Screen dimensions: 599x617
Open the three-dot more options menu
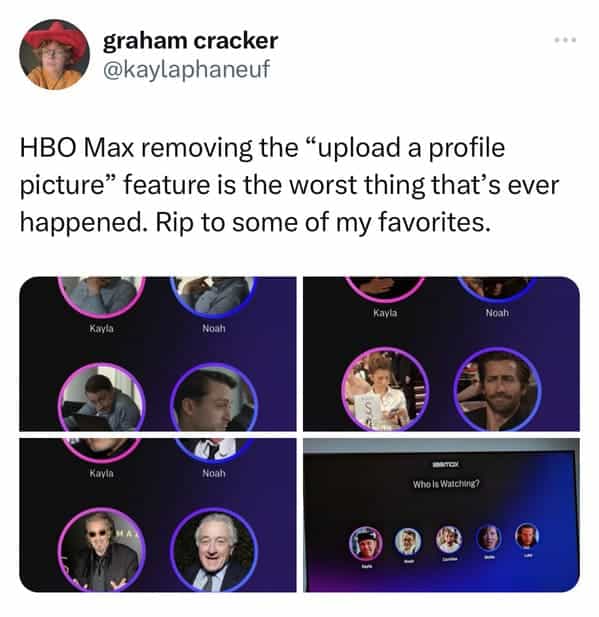[x=565, y=40]
